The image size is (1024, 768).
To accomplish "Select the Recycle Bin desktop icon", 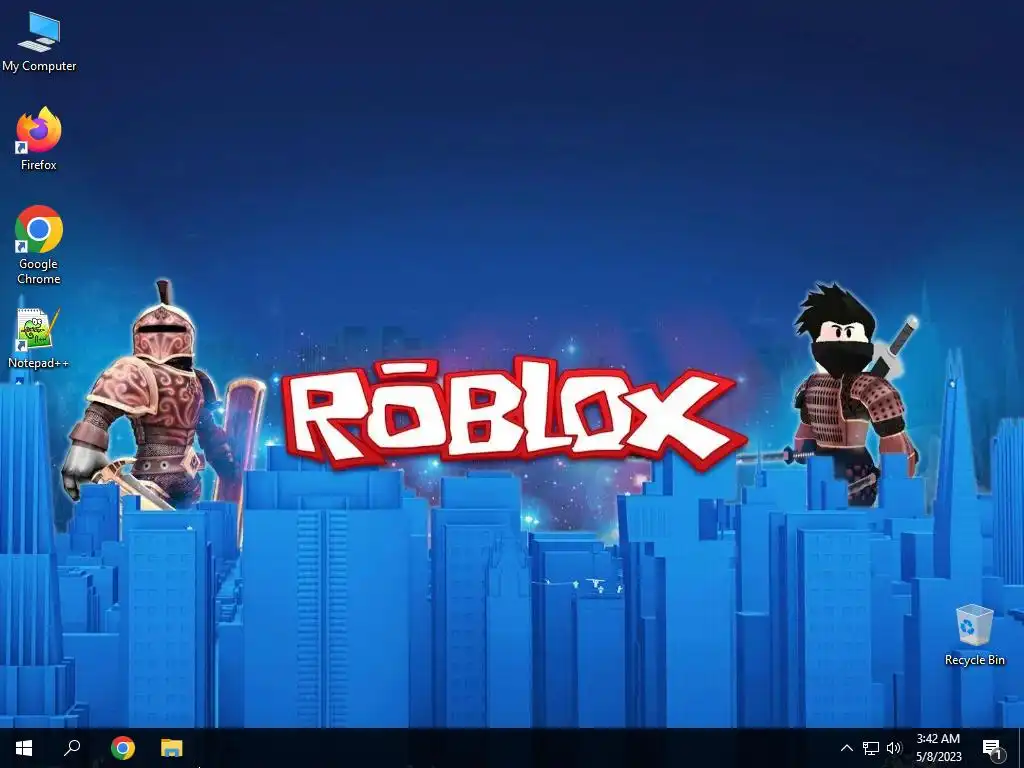I will 974,635.
